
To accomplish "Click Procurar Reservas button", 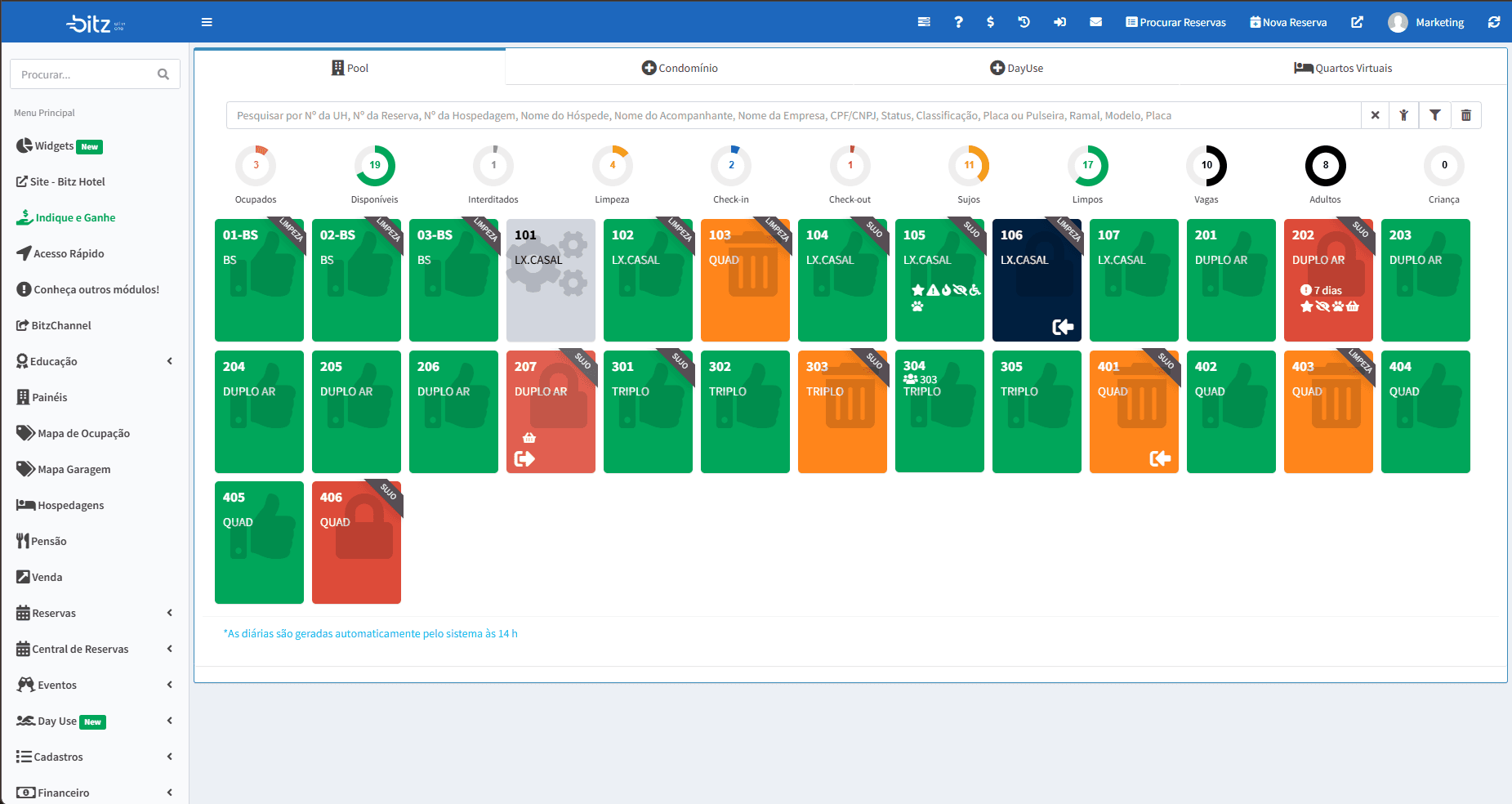I will coord(1175,22).
